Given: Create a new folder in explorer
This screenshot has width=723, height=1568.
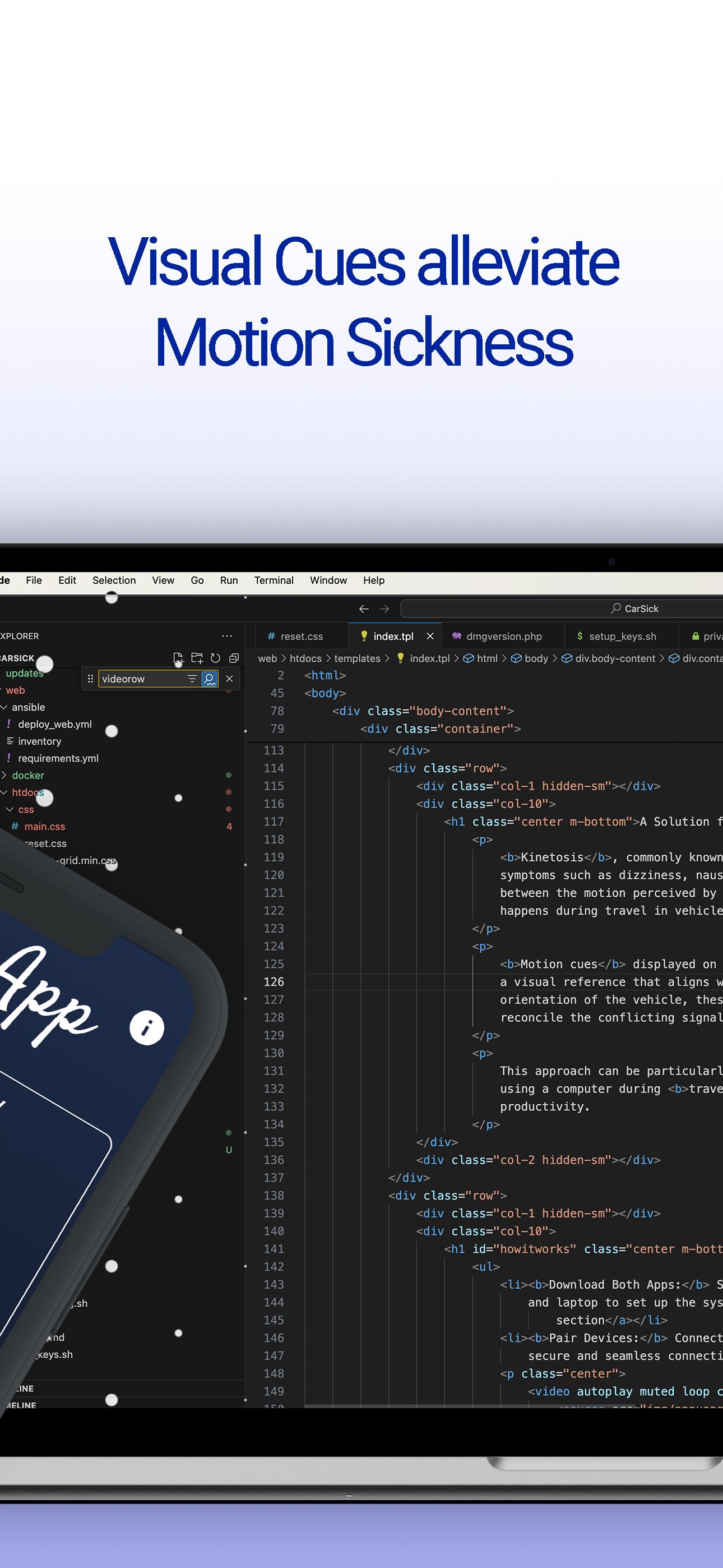Looking at the screenshot, I should [x=197, y=658].
